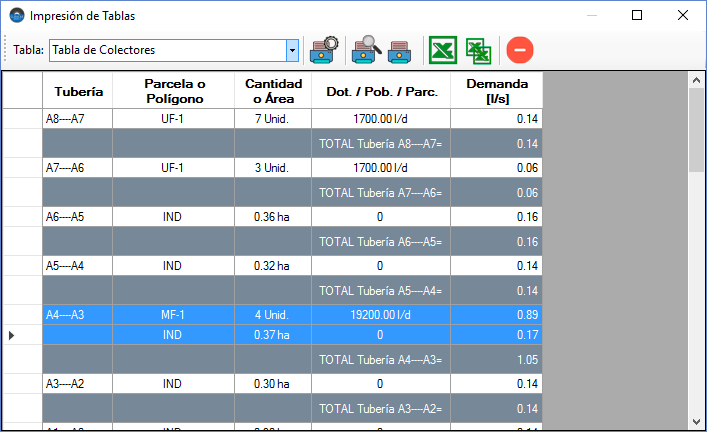Click the Dot. / Pob. / Parc. column header
Screen dimensions: 707x432
[381, 91]
